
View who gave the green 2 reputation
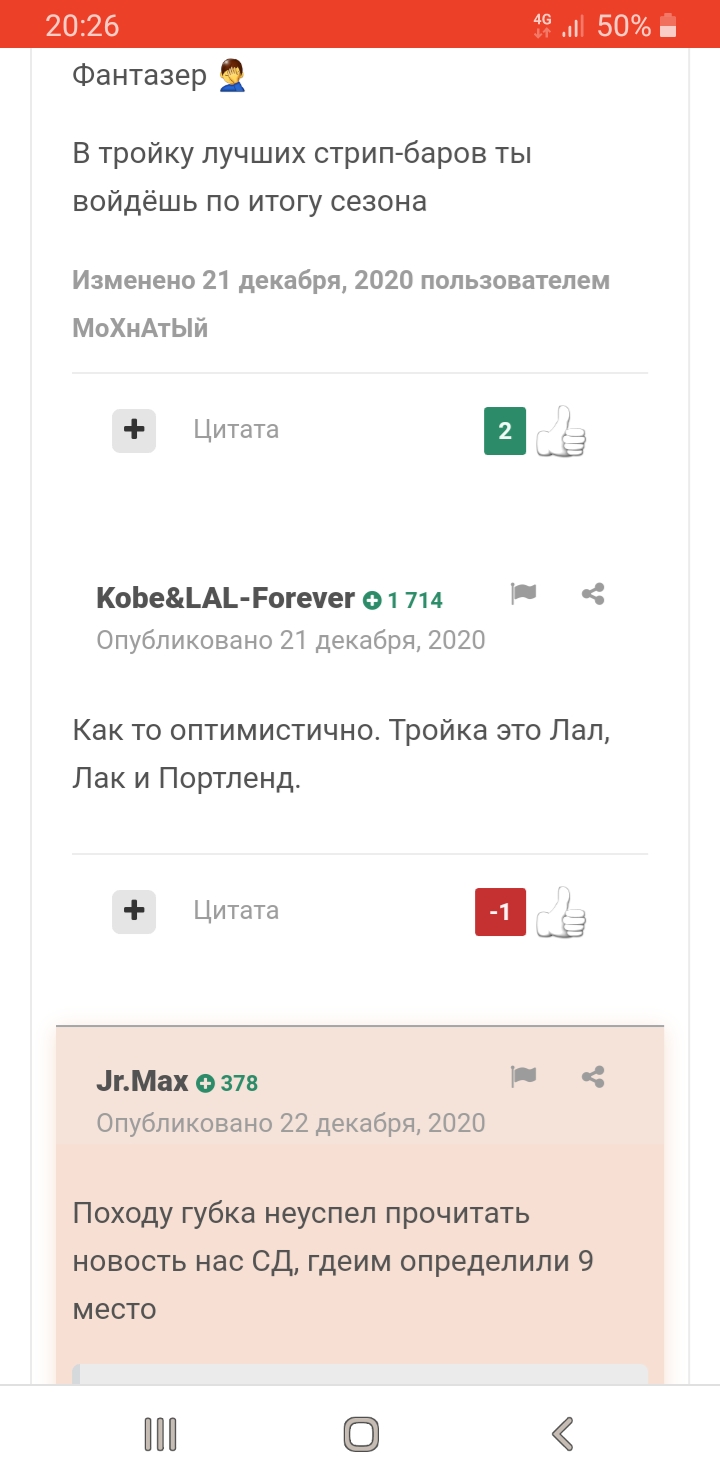click(x=505, y=431)
